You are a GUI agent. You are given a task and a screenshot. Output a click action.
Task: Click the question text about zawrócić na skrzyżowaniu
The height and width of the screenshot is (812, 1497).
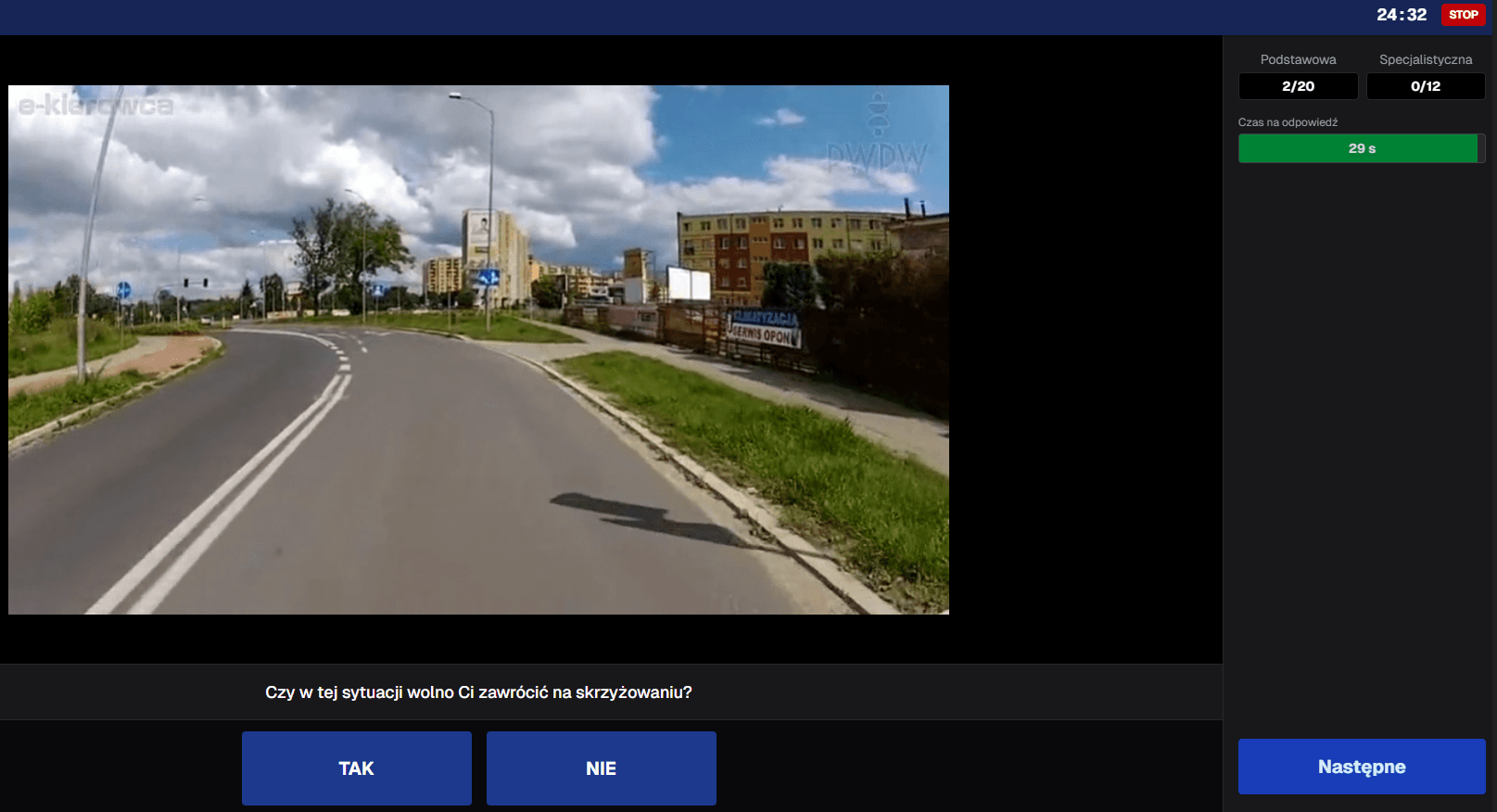478,692
